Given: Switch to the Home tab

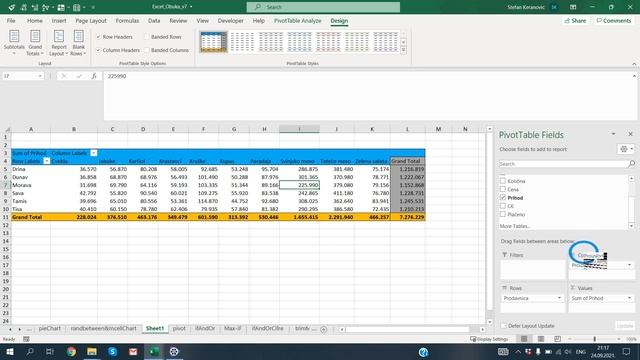Looking at the screenshot, I should click(x=35, y=20).
